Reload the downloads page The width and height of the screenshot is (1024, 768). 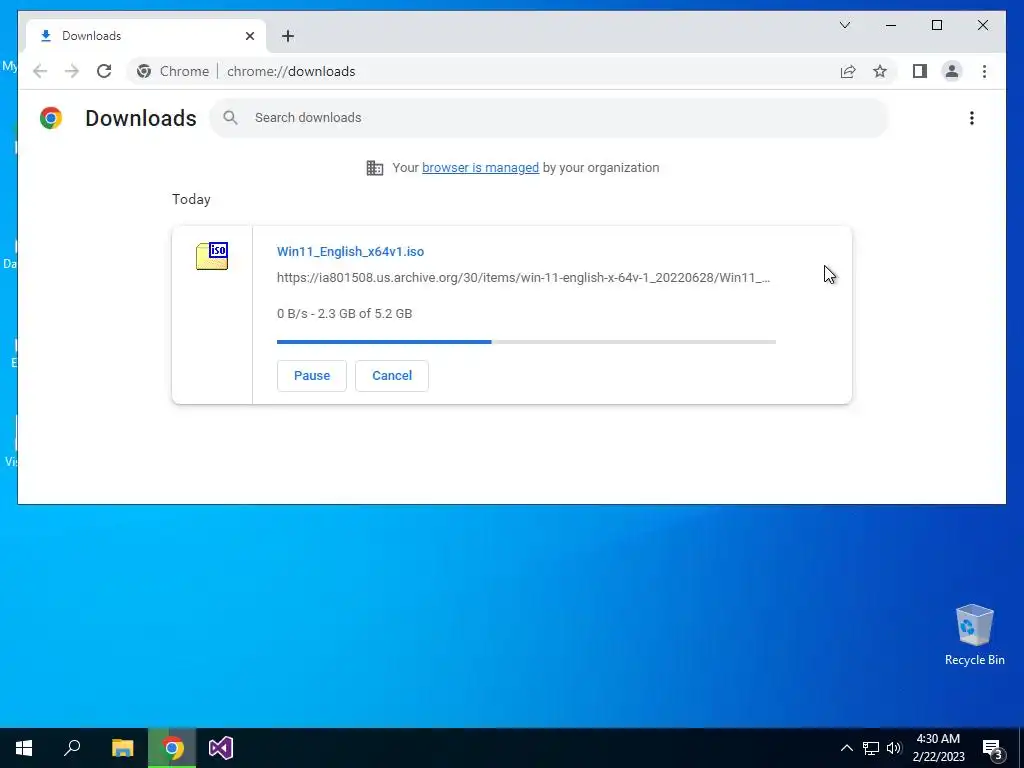tap(104, 71)
